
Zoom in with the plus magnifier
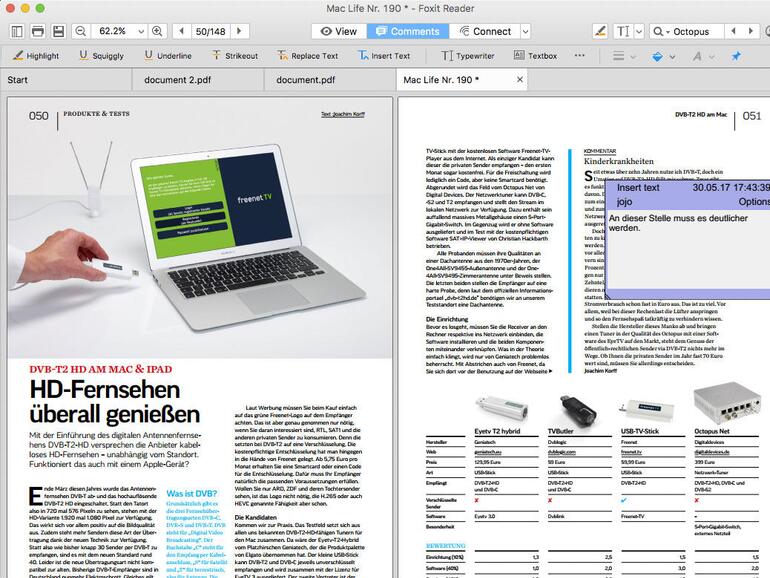[x=158, y=31]
